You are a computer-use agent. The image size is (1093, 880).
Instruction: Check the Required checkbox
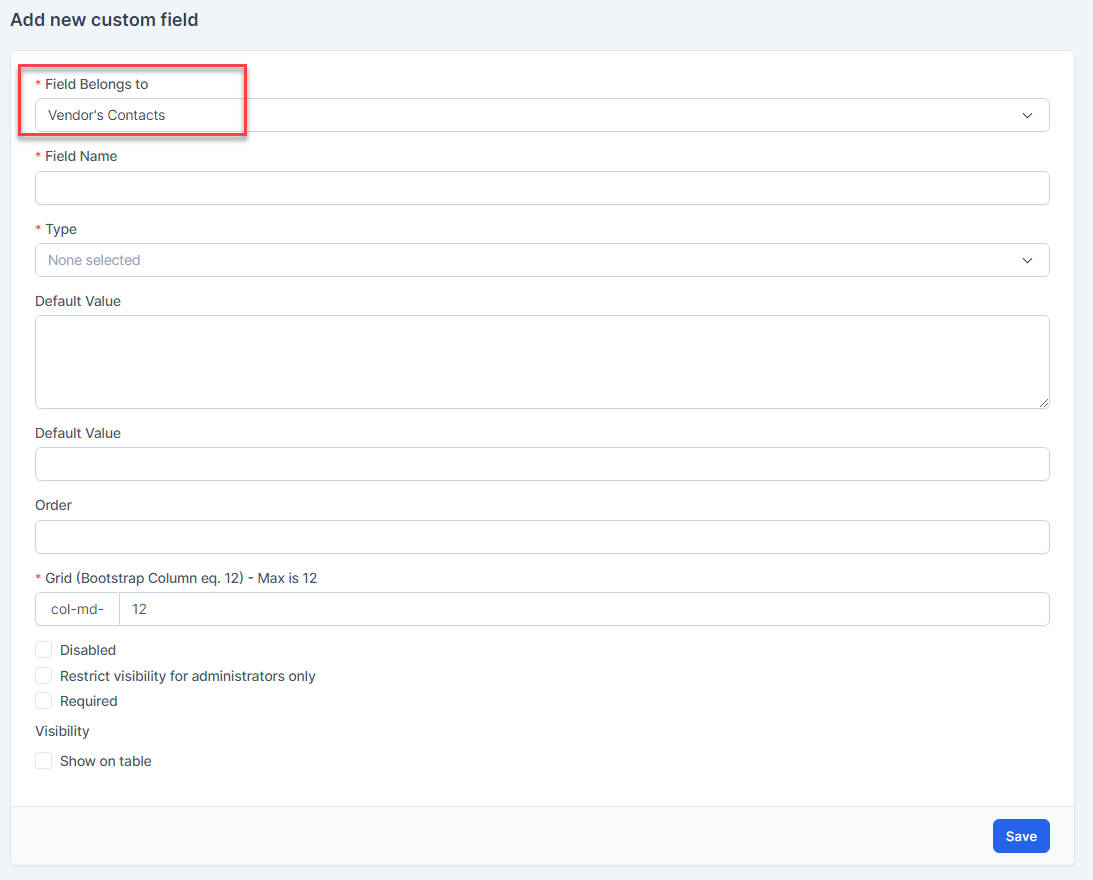(44, 701)
